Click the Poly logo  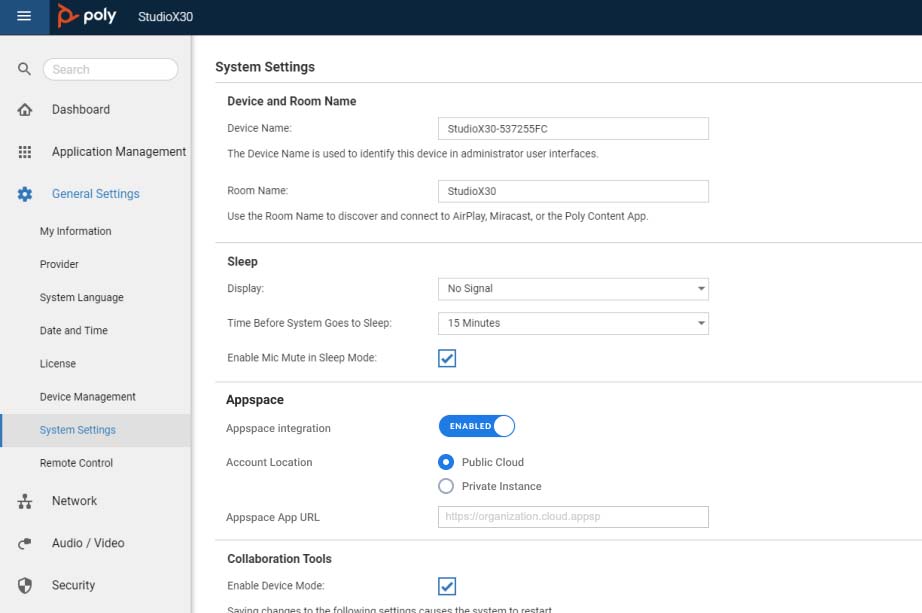pos(86,15)
